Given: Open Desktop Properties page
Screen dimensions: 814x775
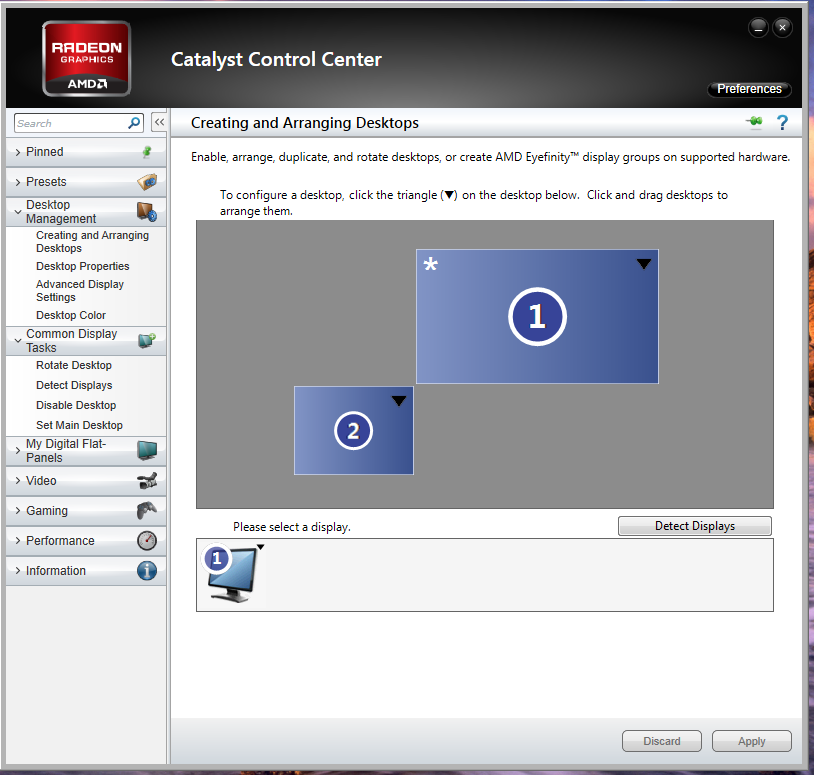Looking at the screenshot, I should [83, 266].
